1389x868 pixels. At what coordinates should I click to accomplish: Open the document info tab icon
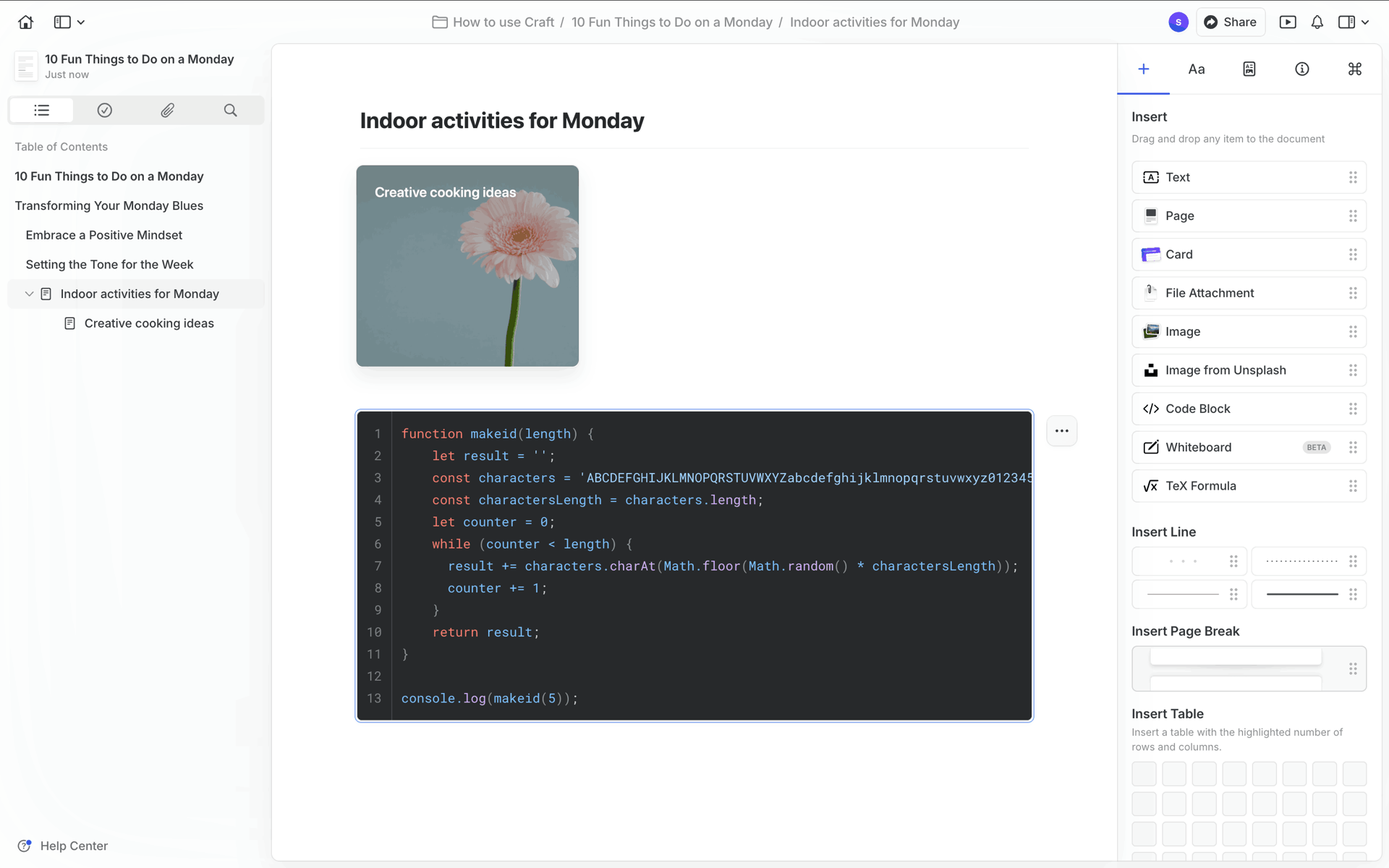pyautogui.click(x=1301, y=69)
